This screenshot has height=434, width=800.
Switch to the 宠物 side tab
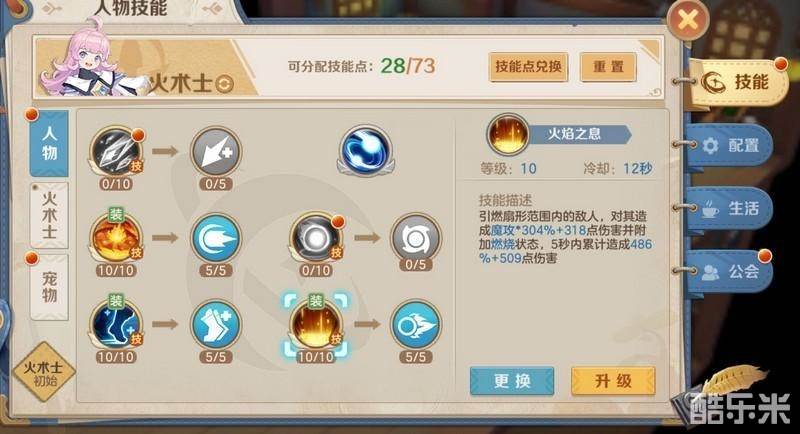49,287
